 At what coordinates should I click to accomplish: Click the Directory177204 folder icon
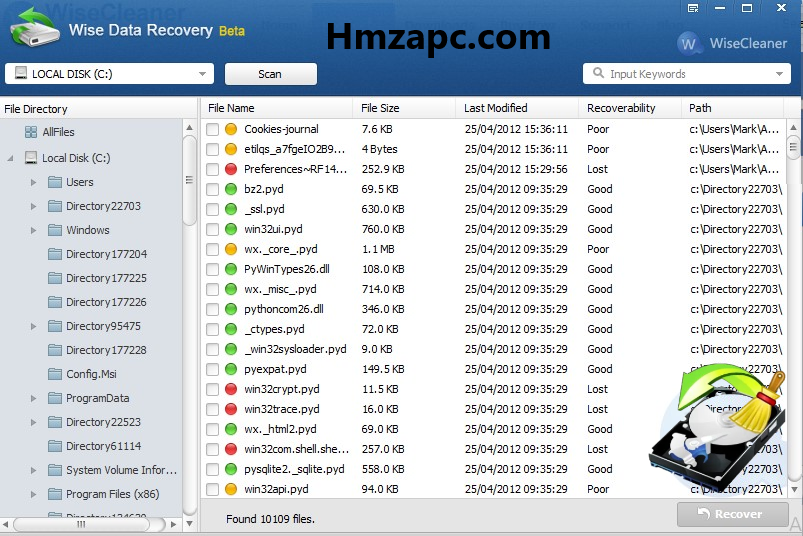(x=55, y=254)
